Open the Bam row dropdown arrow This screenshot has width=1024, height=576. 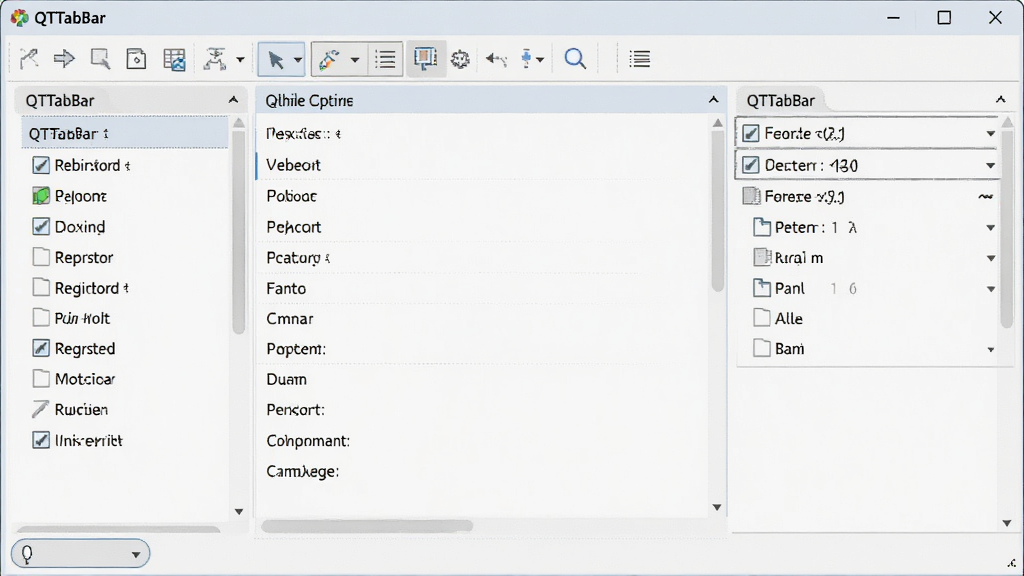pos(991,350)
